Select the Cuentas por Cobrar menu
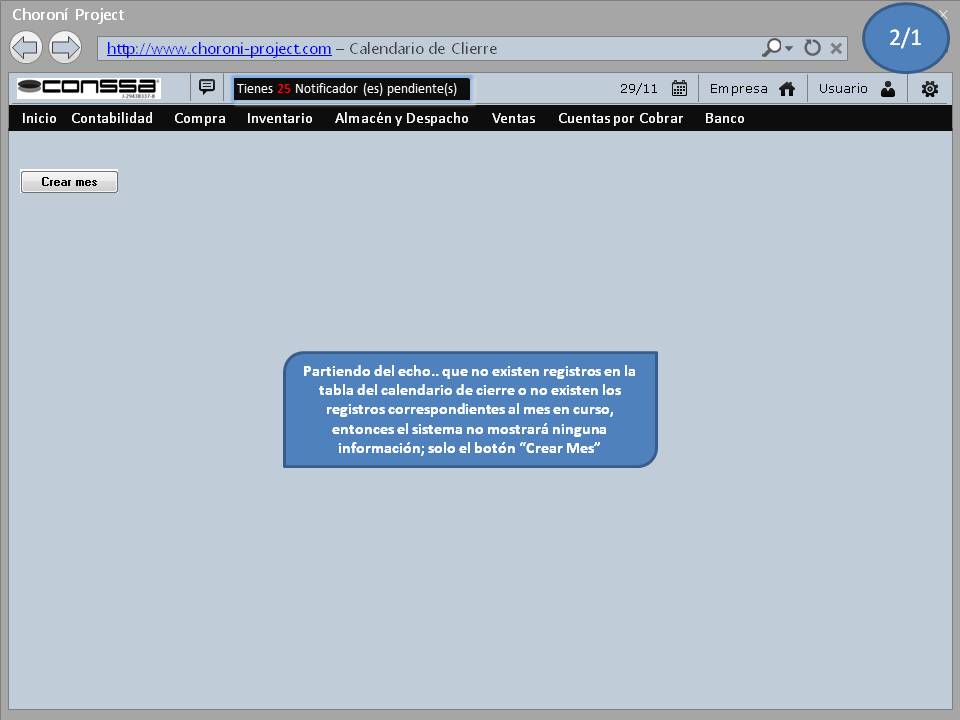 click(620, 118)
